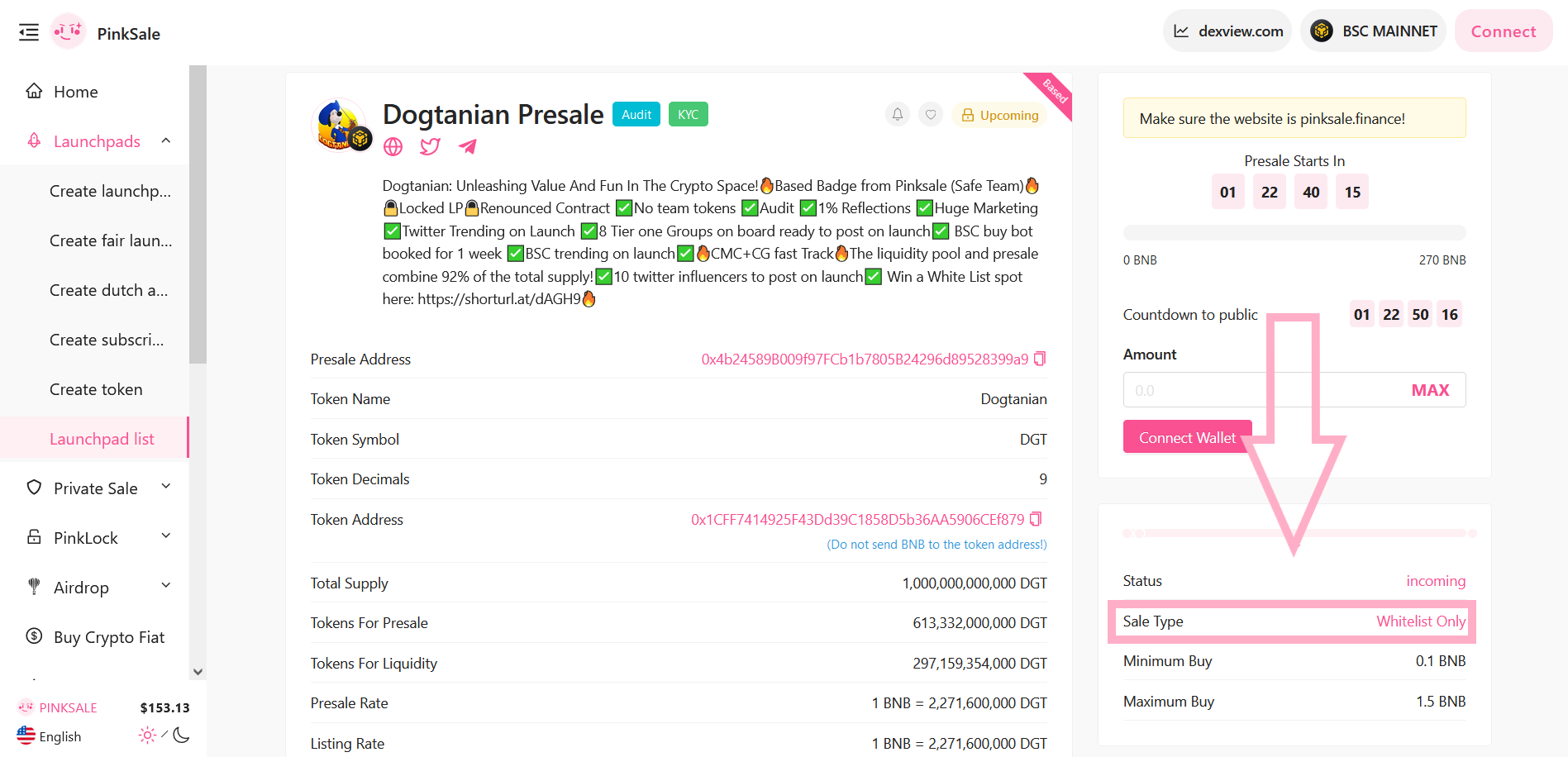This screenshot has height=757, width=1568.
Task: Expand the PinkLock menu
Action: click(94, 537)
